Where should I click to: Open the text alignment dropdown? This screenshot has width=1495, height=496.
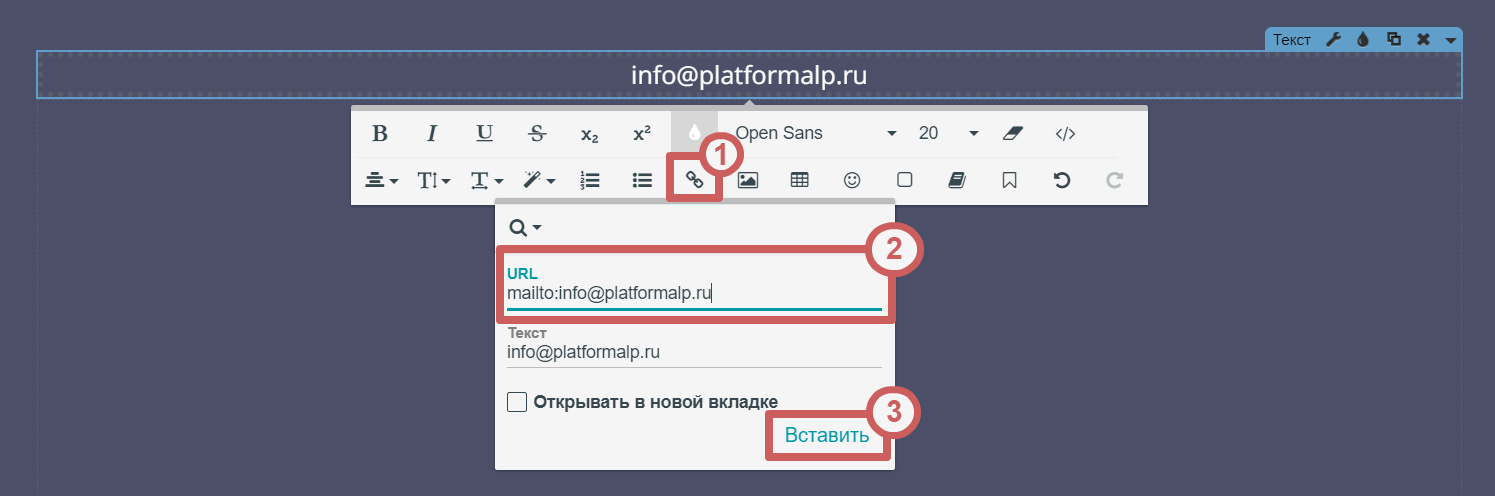(381, 181)
